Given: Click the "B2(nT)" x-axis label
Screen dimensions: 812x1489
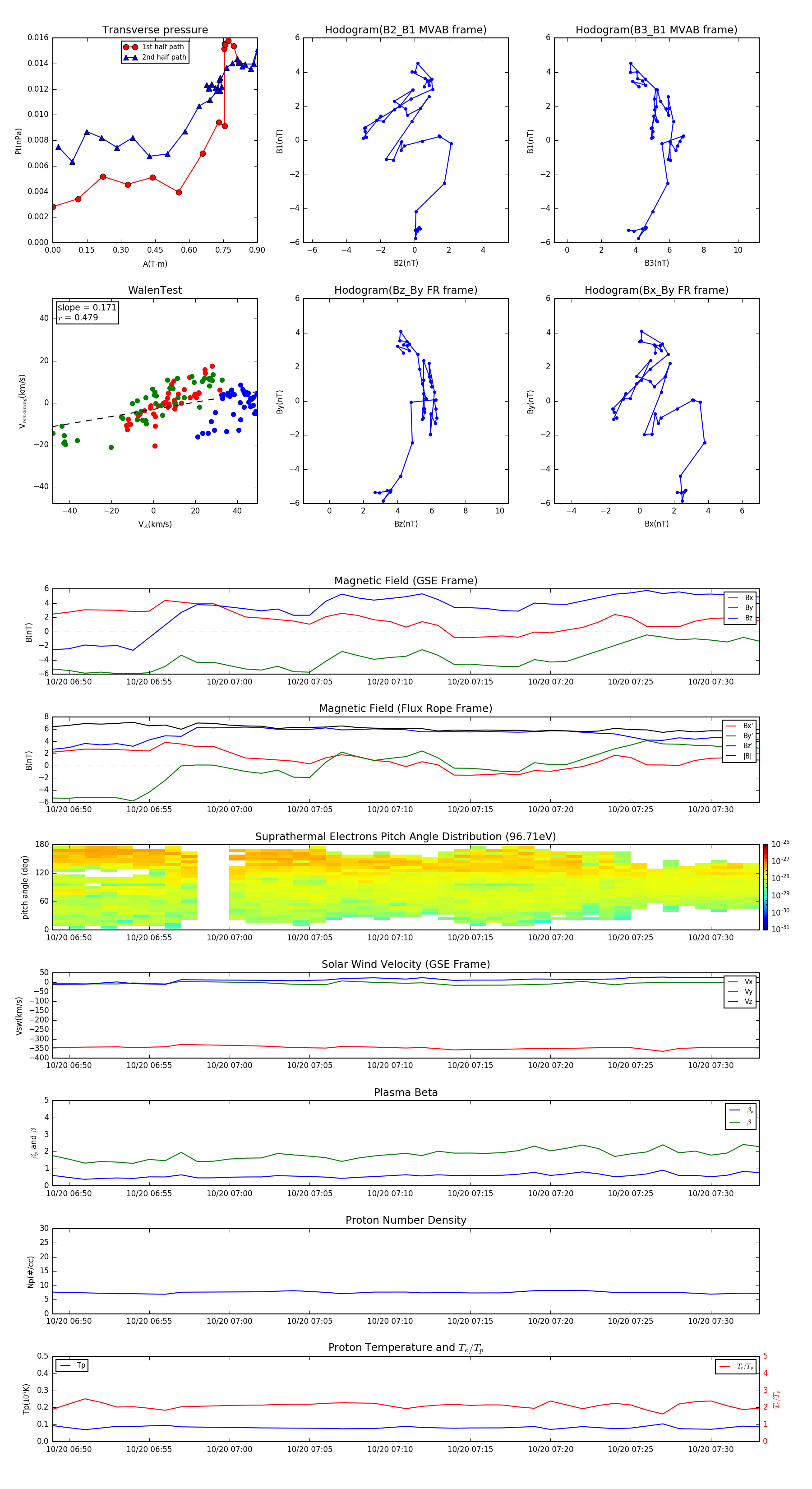Looking at the screenshot, I should (x=406, y=263).
